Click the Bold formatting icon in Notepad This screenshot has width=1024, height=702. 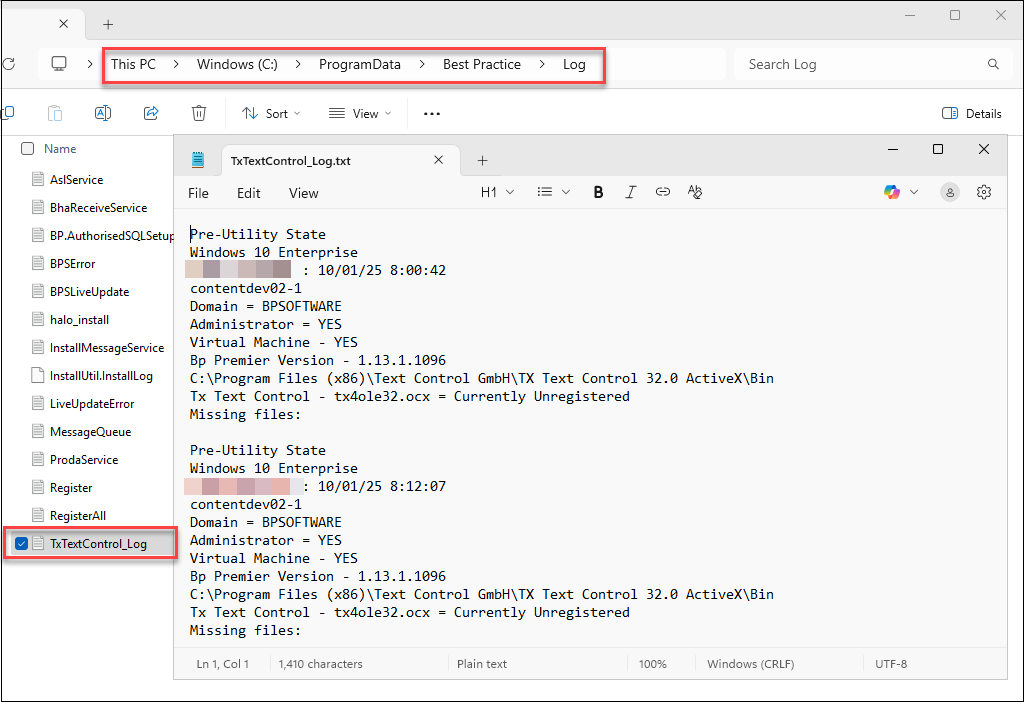(x=598, y=192)
